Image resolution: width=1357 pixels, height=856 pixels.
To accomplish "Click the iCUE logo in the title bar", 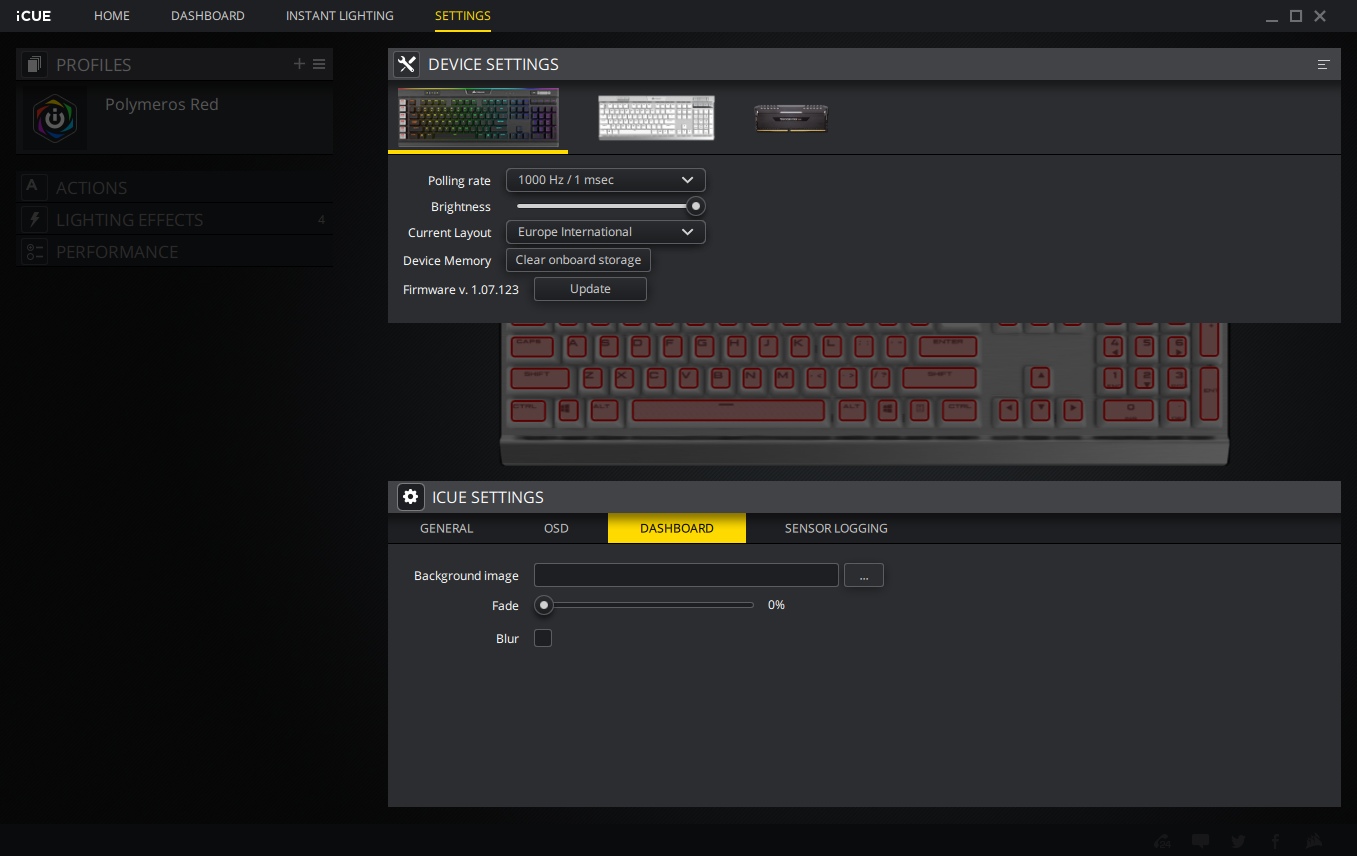I will (x=34, y=16).
